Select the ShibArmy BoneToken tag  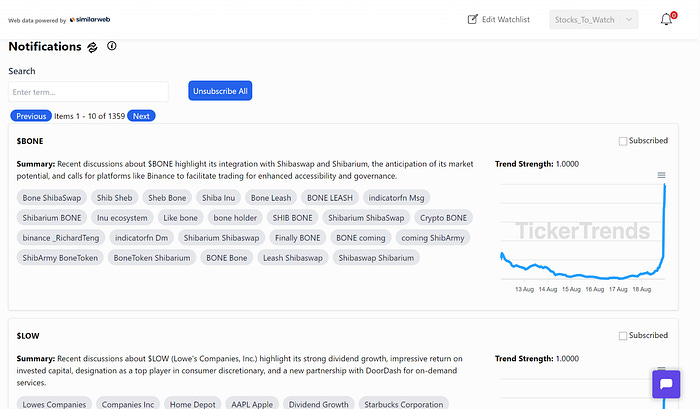(60, 258)
